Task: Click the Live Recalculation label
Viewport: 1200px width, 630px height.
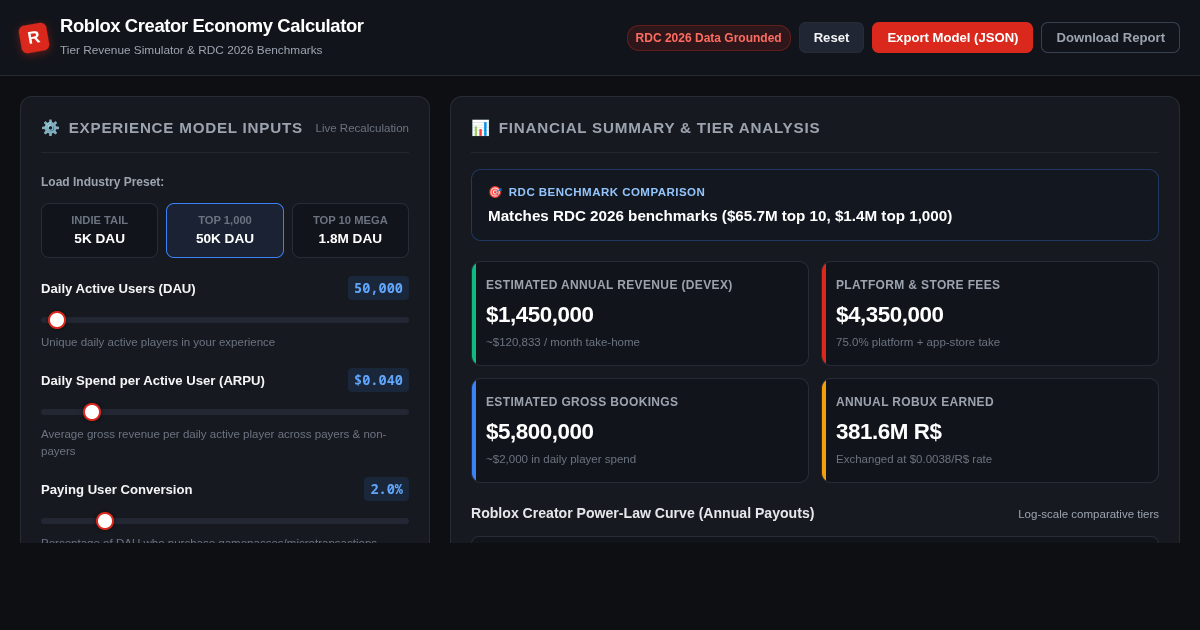Action: pos(362,128)
